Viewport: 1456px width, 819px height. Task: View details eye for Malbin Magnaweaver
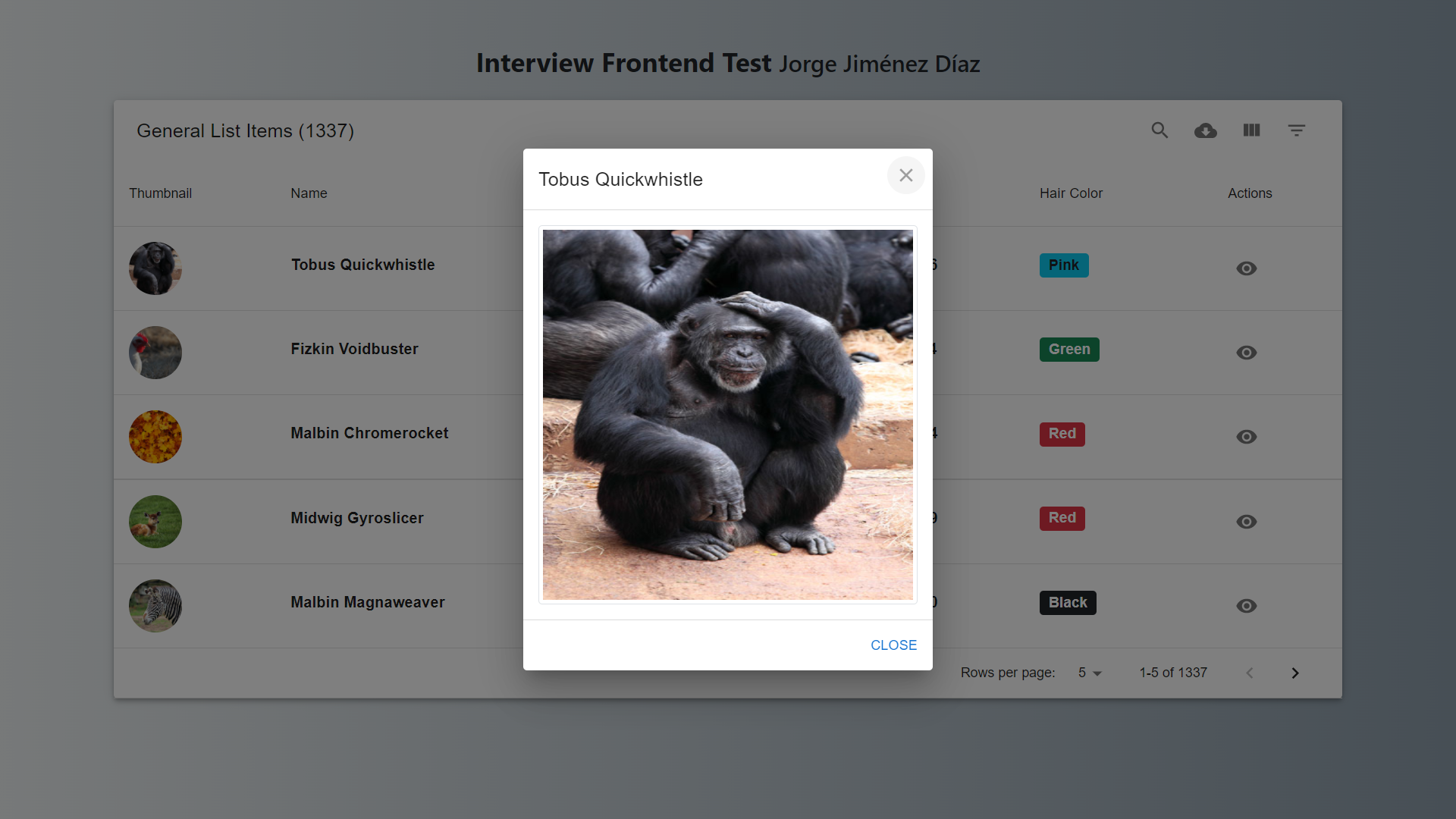tap(1246, 606)
